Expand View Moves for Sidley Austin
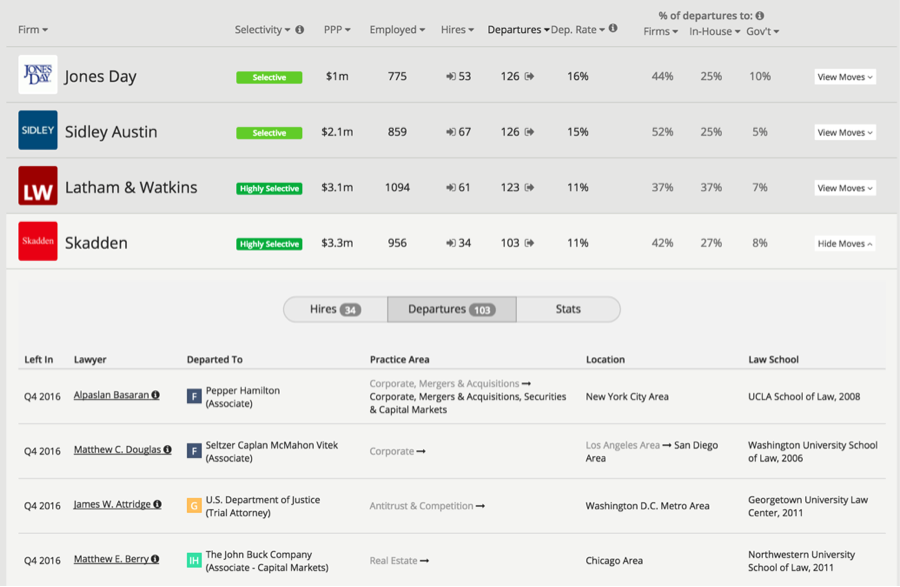Viewport: 900px width, 587px height. 845,133
